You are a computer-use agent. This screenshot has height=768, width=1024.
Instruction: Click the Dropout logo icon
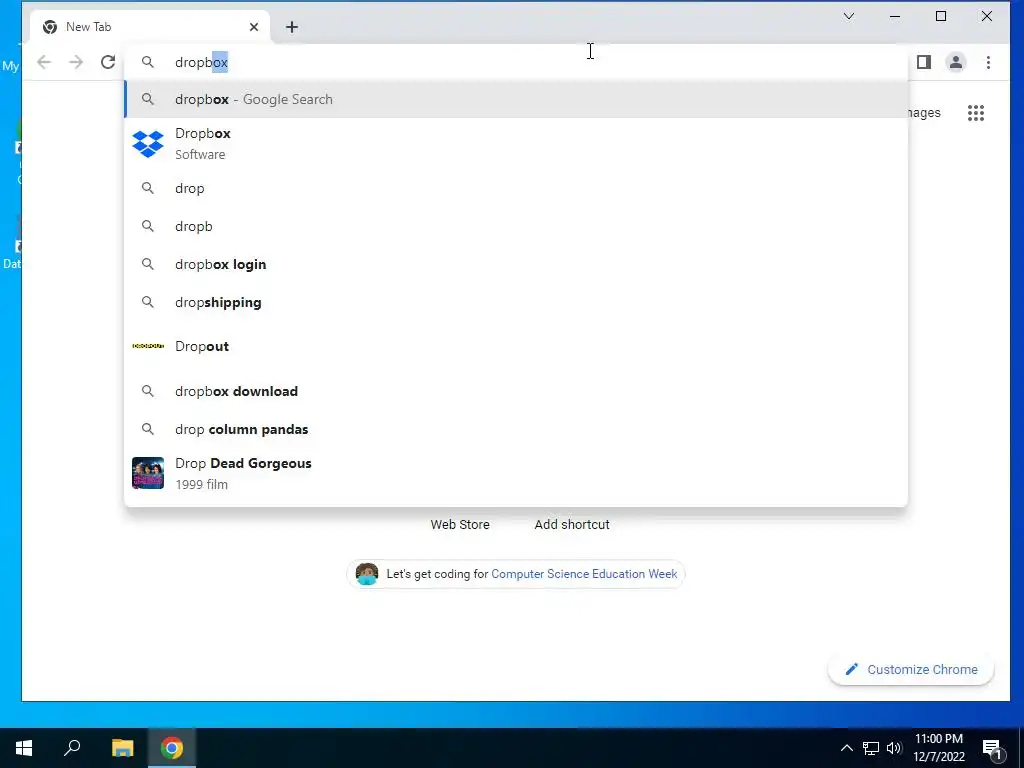click(x=148, y=346)
